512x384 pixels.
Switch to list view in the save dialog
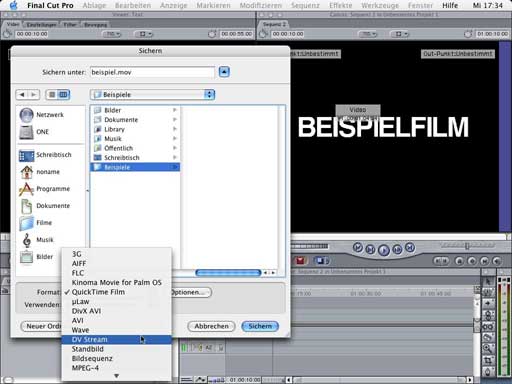click(x=52, y=95)
